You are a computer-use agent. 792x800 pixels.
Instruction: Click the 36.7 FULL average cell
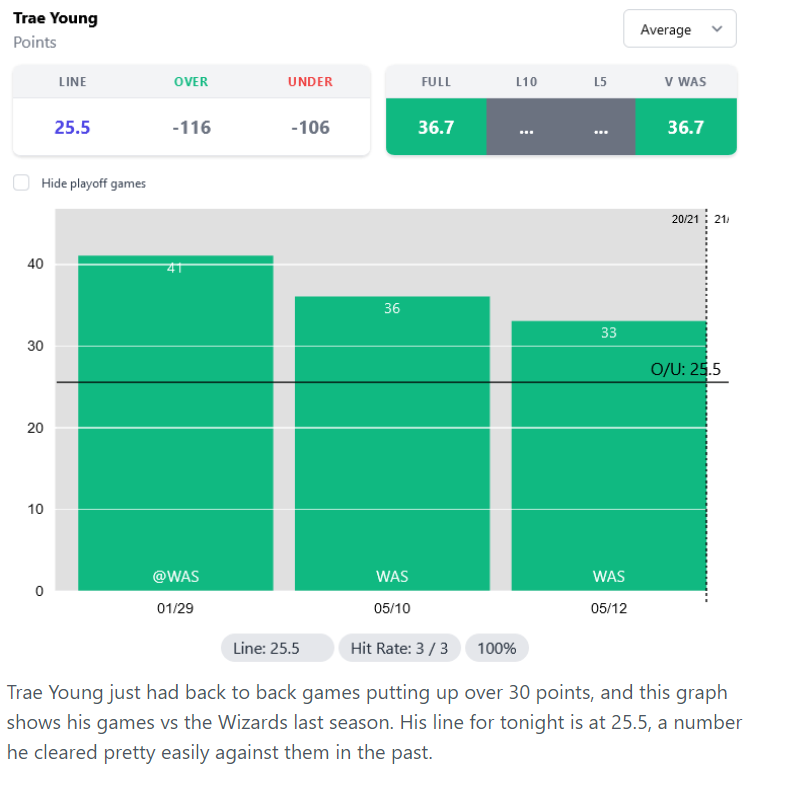(436, 127)
